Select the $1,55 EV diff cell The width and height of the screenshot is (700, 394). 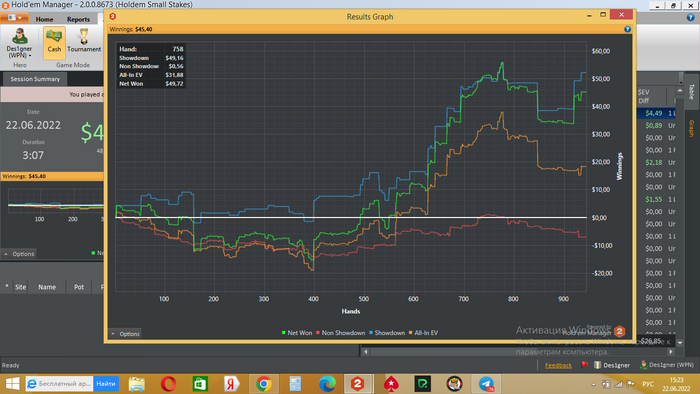coord(654,199)
